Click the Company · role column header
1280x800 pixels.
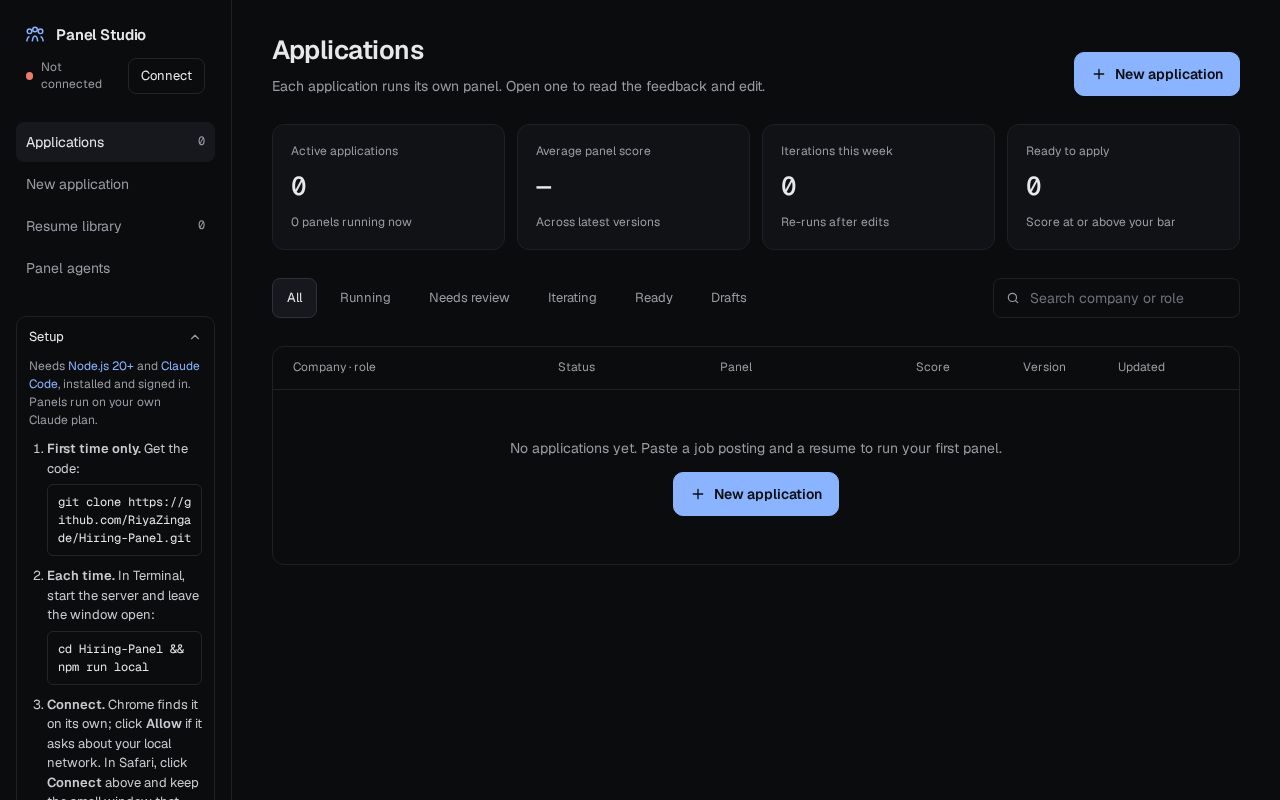[x=334, y=367]
